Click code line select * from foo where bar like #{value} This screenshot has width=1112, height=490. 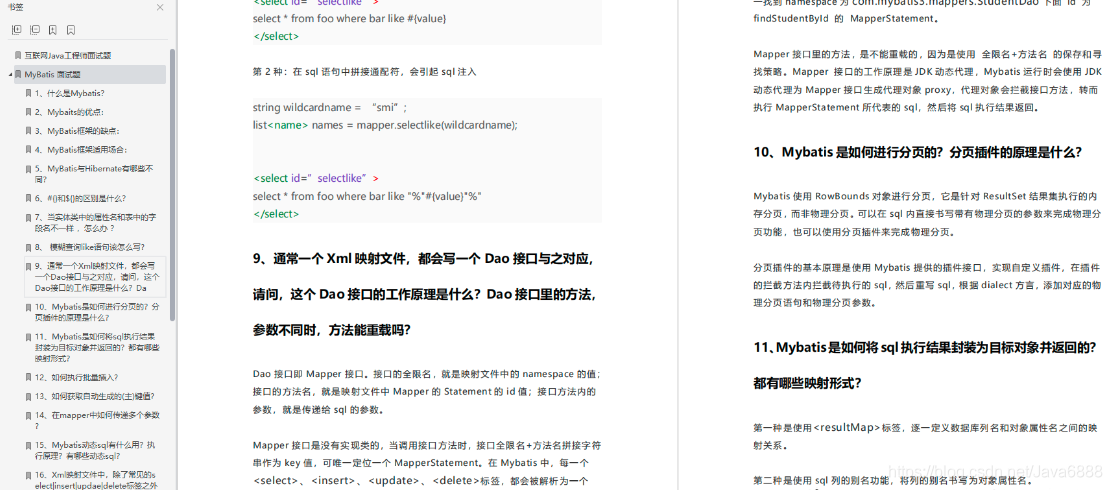pos(350,18)
